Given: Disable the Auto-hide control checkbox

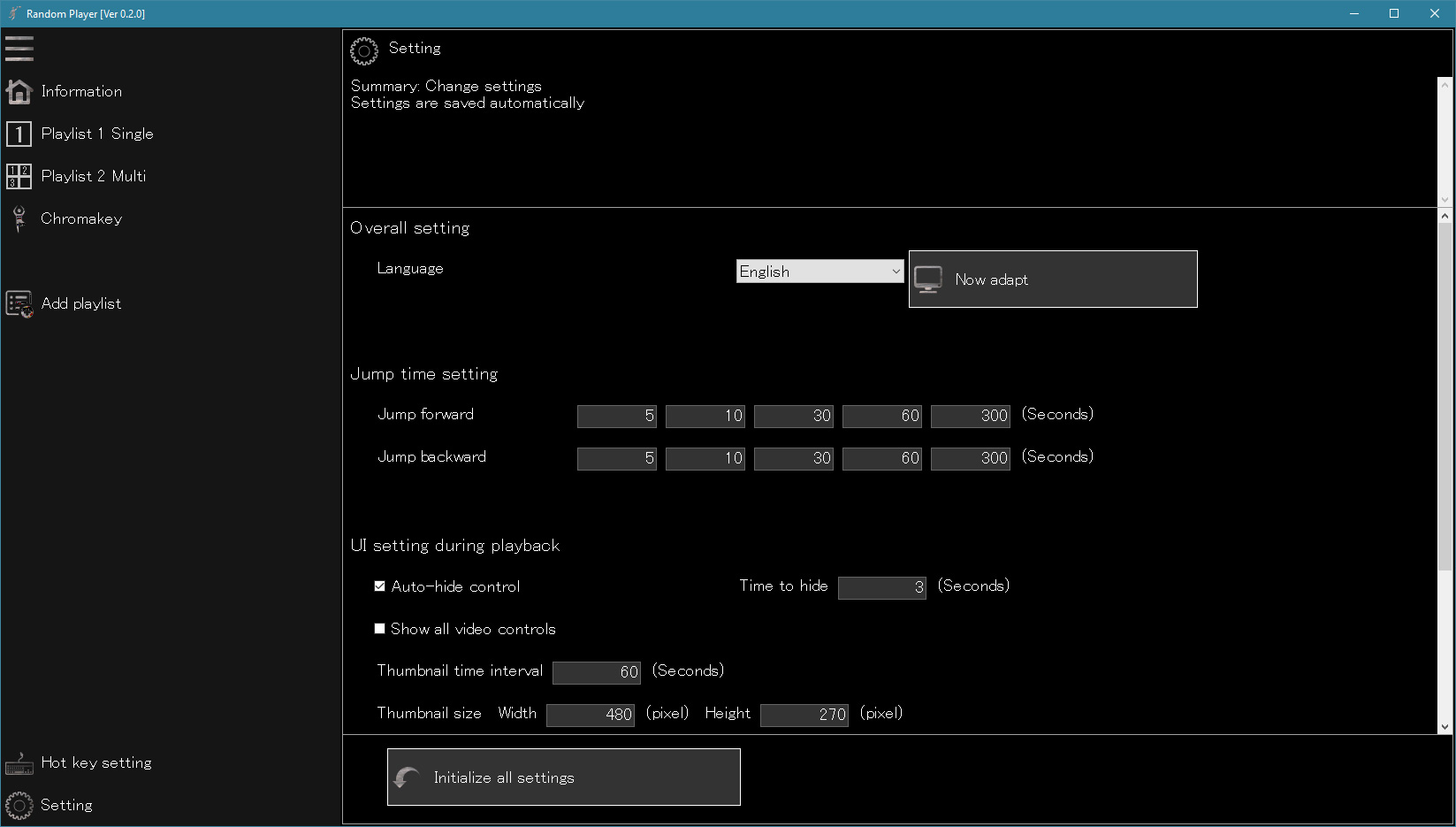Looking at the screenshot, I should coord(380,586).
